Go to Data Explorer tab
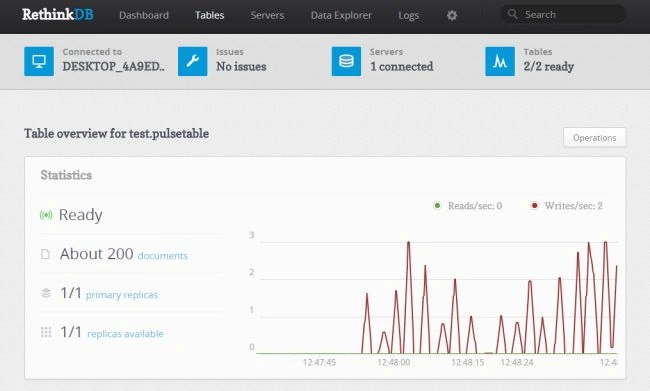 tap(341, 15)
